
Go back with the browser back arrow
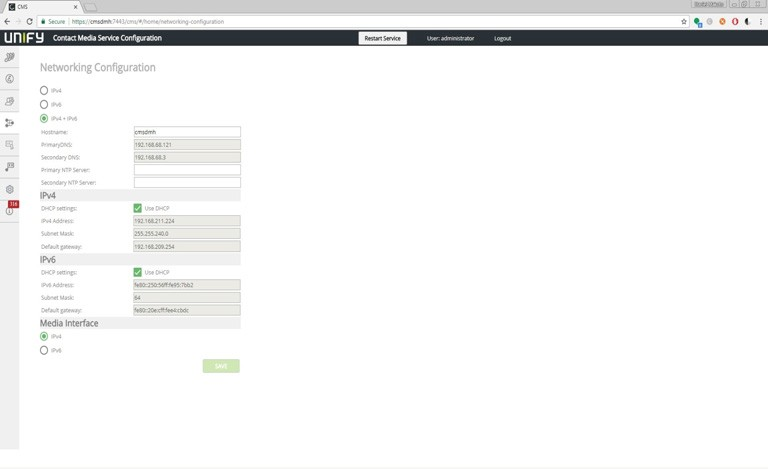[x=7, y=22]
